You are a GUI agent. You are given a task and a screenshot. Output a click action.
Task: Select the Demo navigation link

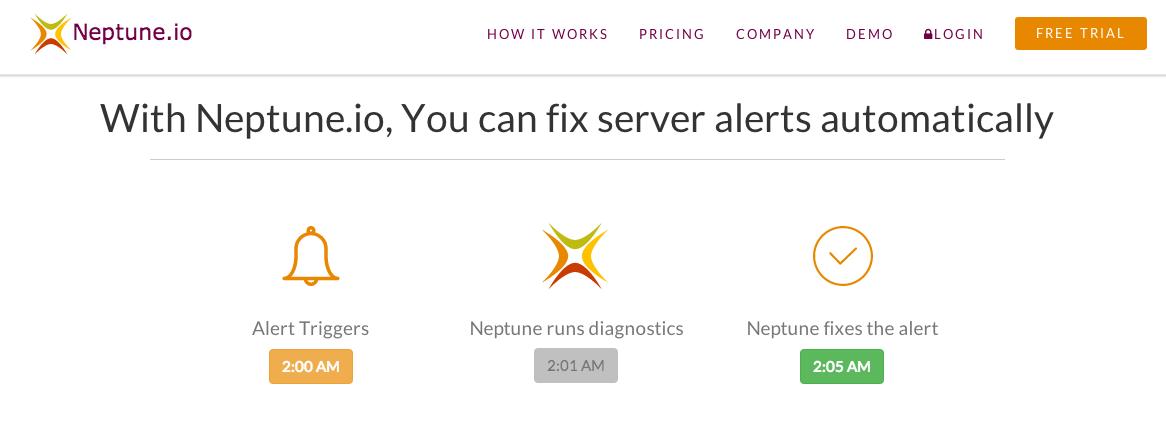click(x=869, y=34)
